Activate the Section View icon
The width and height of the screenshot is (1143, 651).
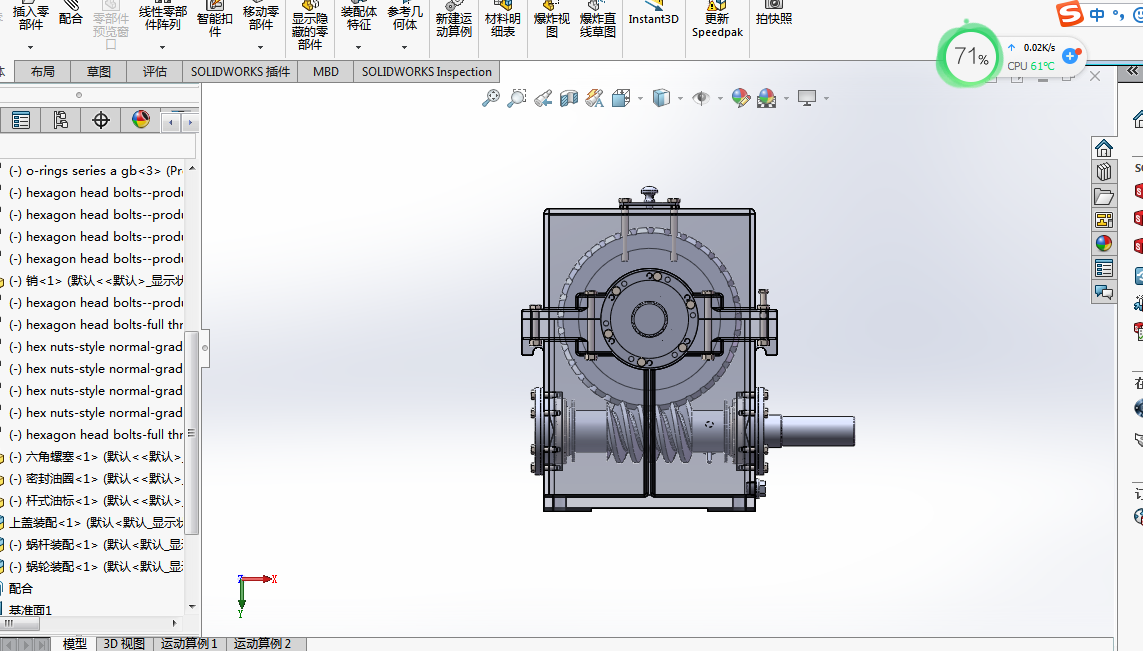(x=569, y=98)
